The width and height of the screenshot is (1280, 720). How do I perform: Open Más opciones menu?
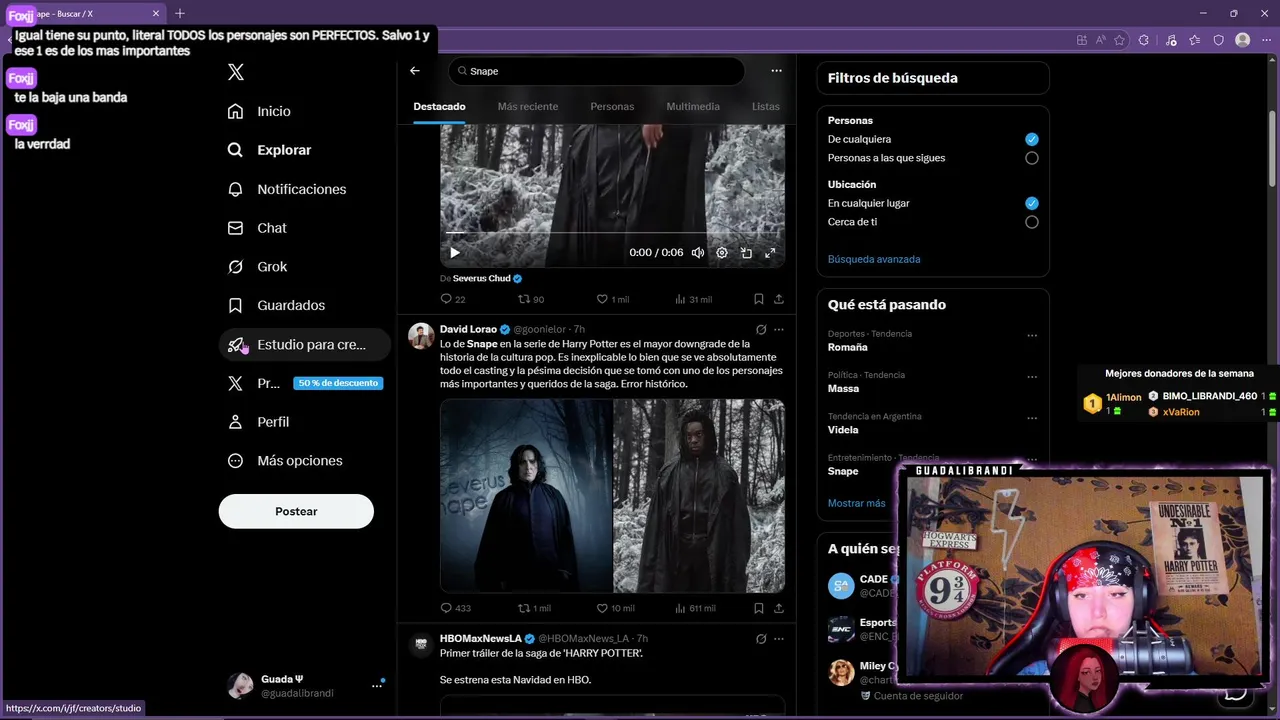pos(286,461)
